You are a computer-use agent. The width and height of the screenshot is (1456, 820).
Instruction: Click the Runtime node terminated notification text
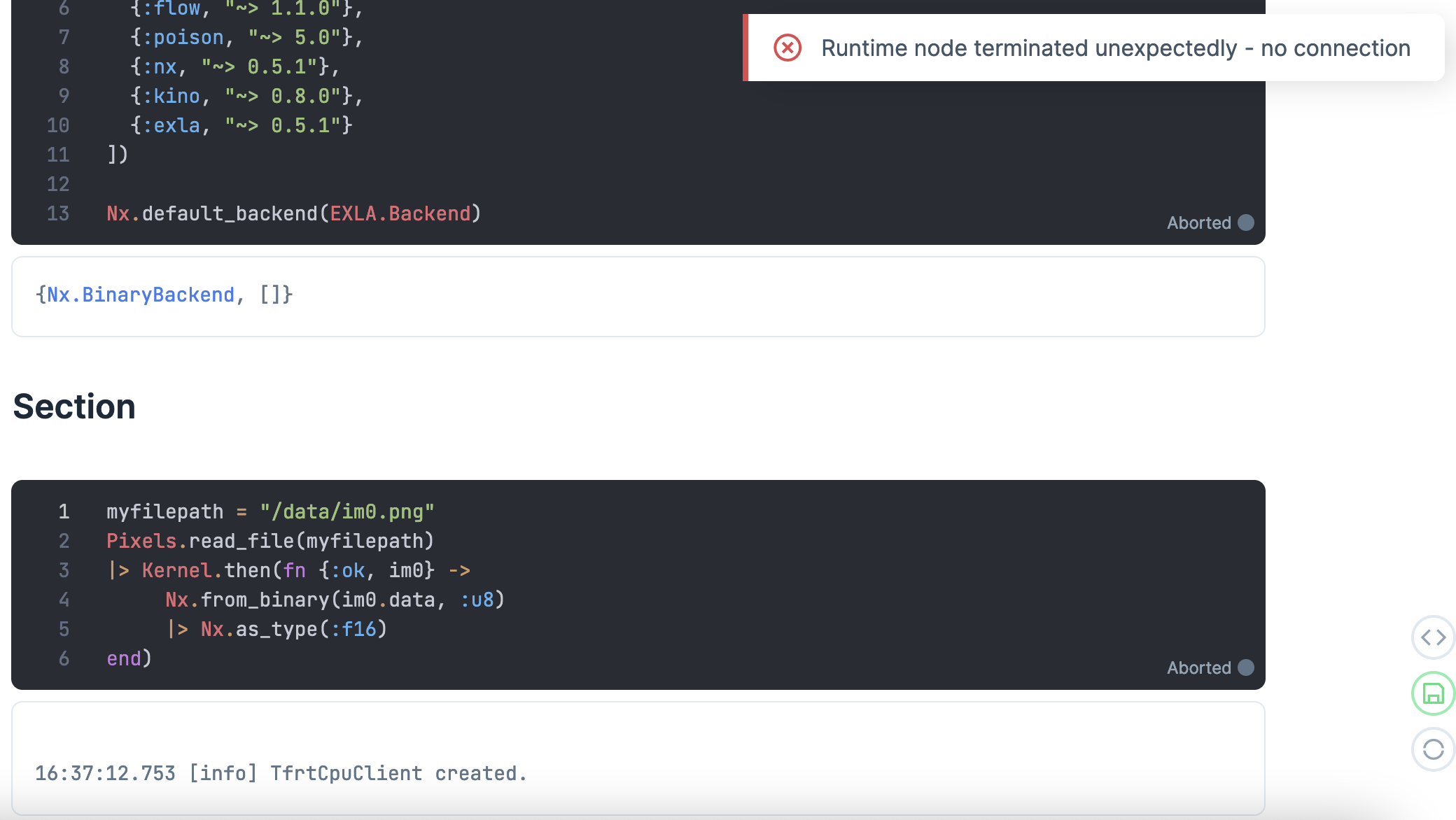coord(1116,48)
